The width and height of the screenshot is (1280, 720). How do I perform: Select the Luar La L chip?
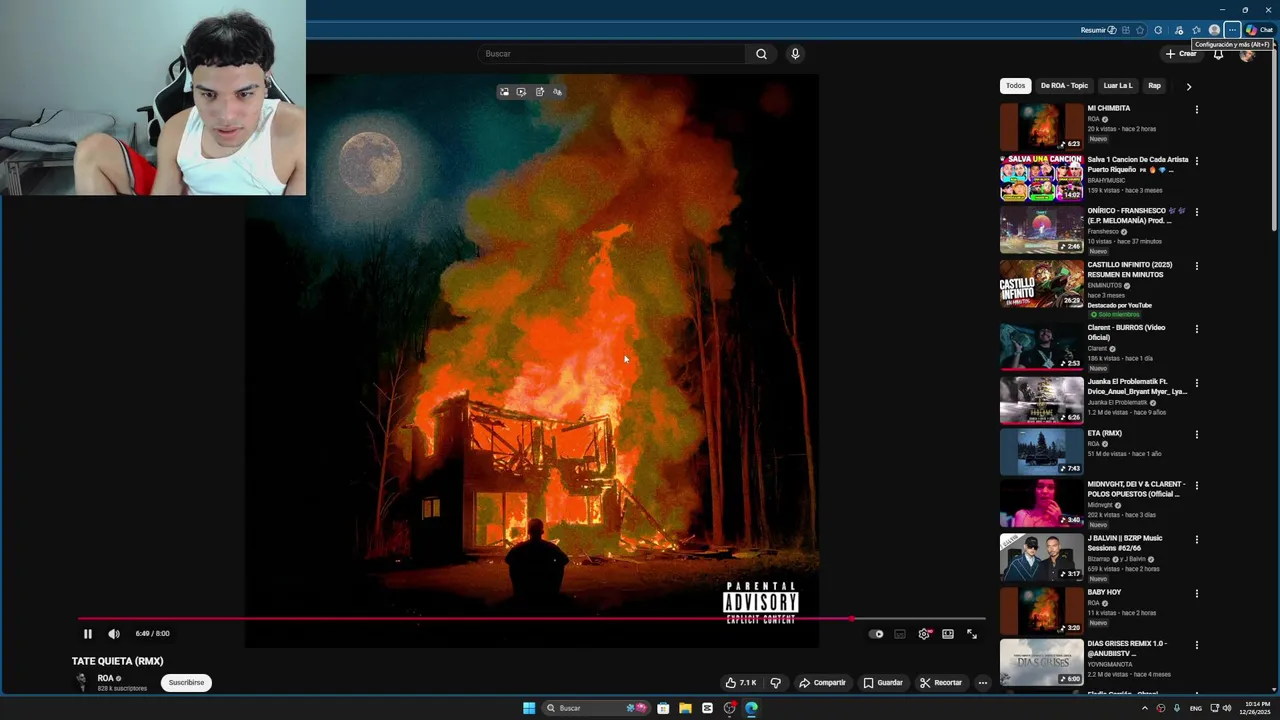coord(1118,86)
